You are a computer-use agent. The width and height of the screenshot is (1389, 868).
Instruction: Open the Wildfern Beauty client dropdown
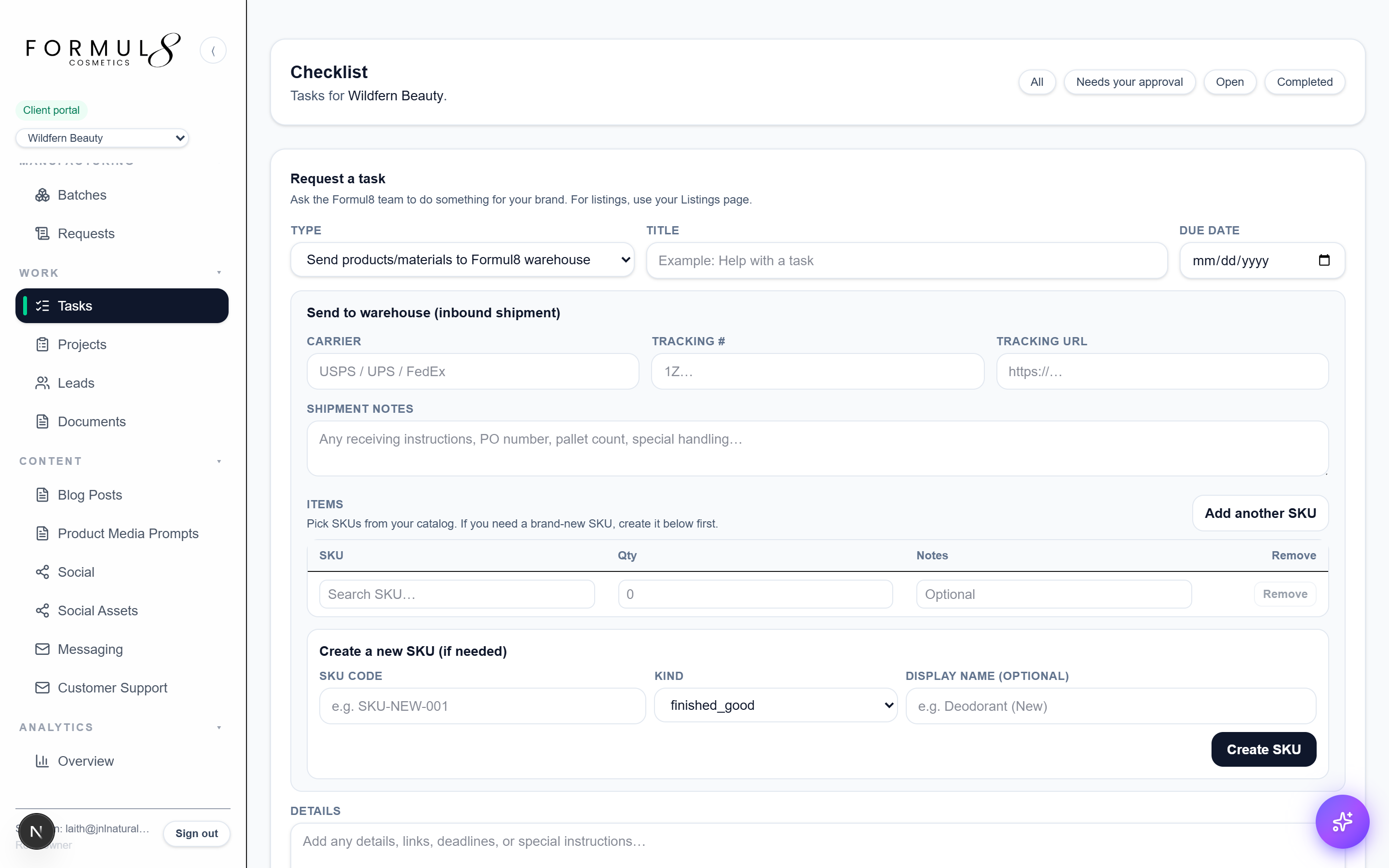(x=102, y=138)
